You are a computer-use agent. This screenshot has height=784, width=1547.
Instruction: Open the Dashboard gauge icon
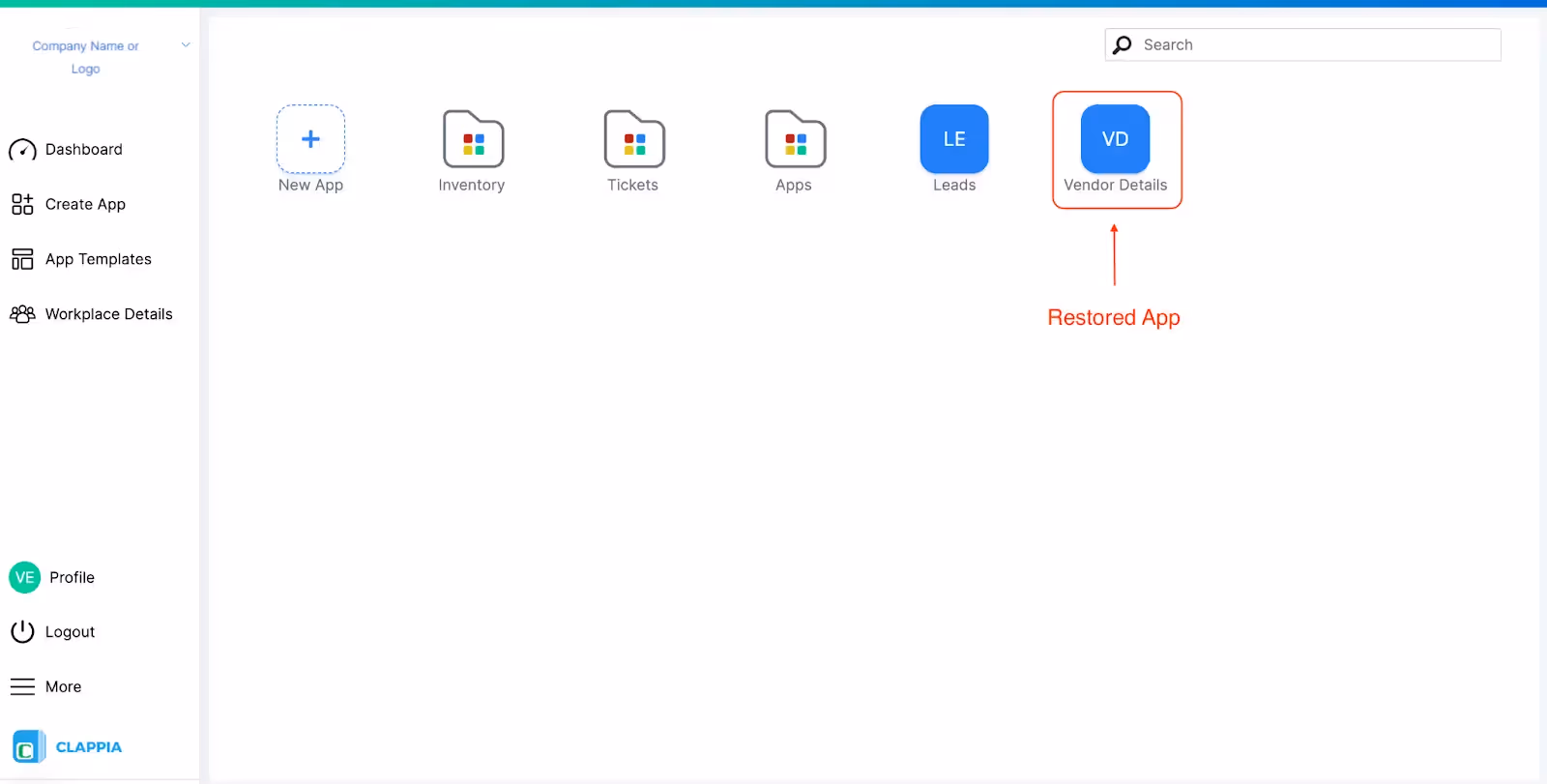(x=22, y=150)
